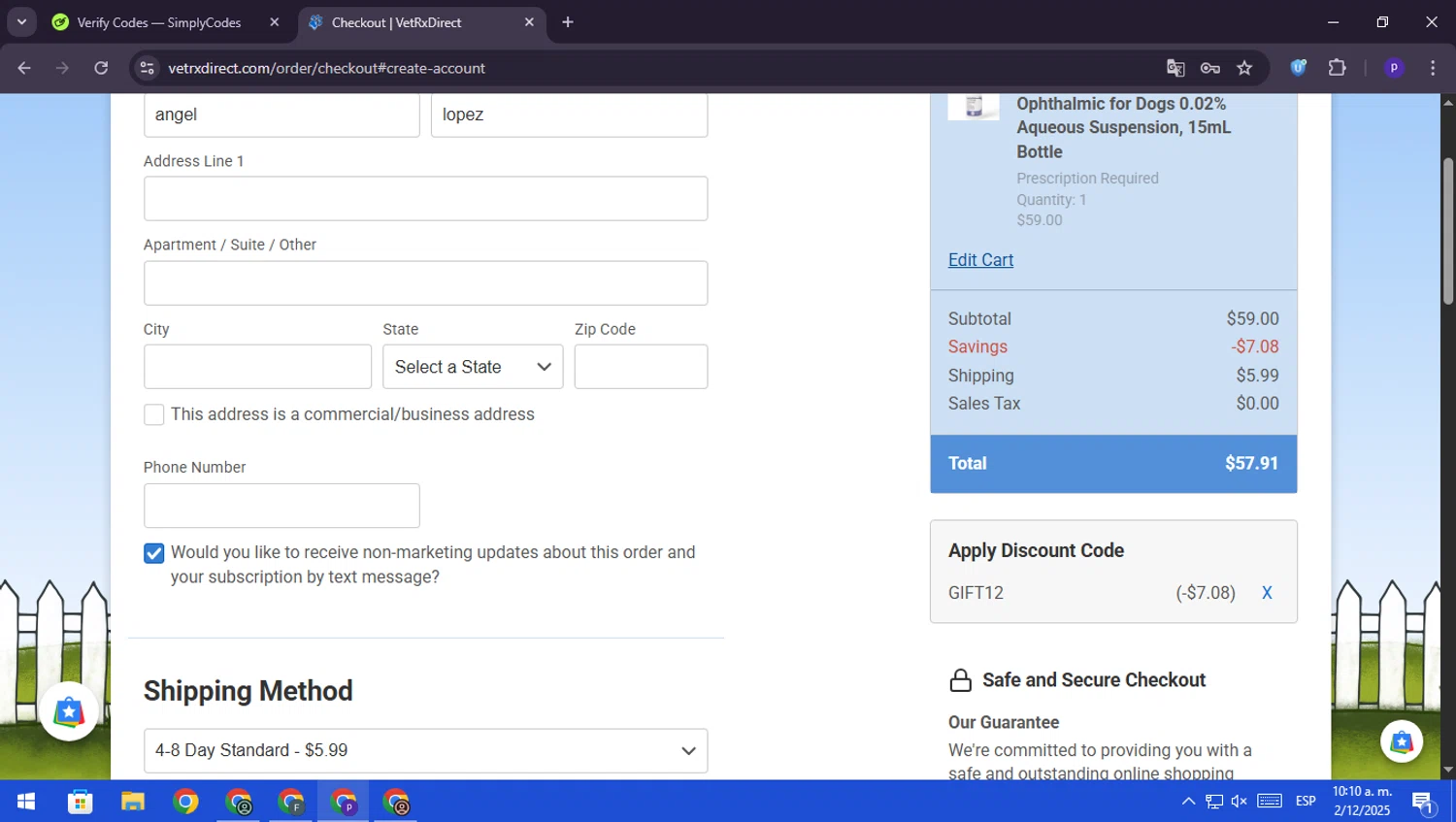Viewport: 1456px width, 822px height.
Task: Open the Shipping Method dropdown
Action: point(425,750)
